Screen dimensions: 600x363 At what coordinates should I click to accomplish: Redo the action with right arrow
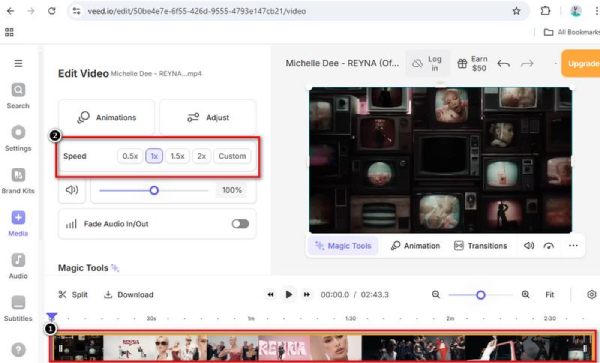click(527, 63)
